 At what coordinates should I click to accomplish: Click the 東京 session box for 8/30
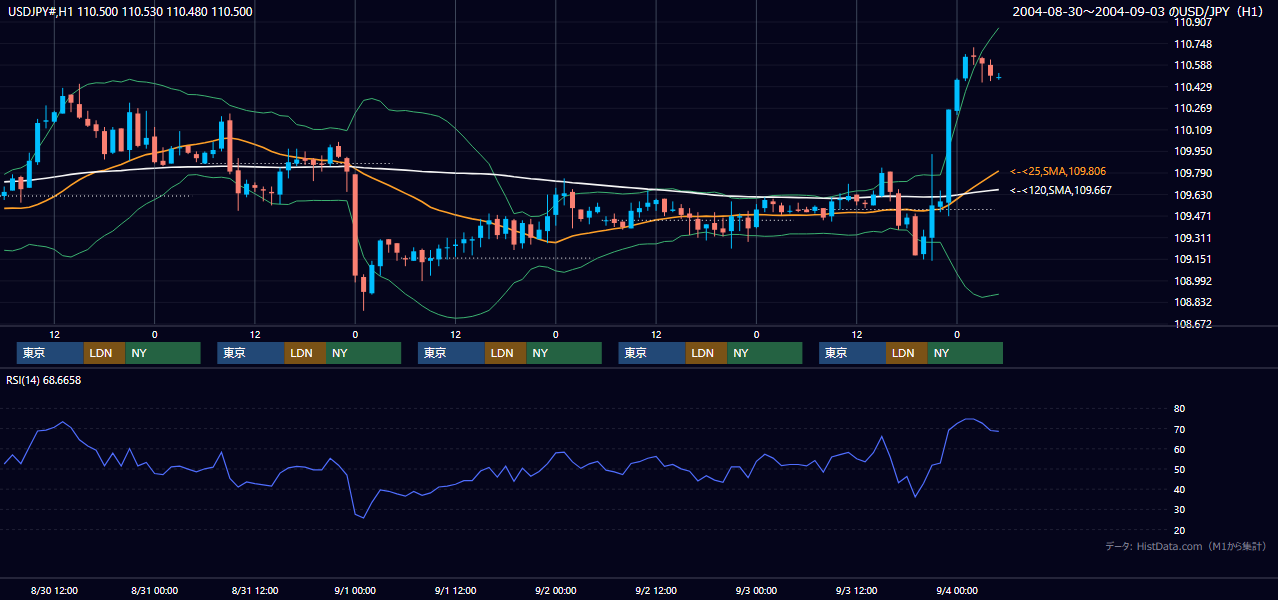click(x=51, y=353)
